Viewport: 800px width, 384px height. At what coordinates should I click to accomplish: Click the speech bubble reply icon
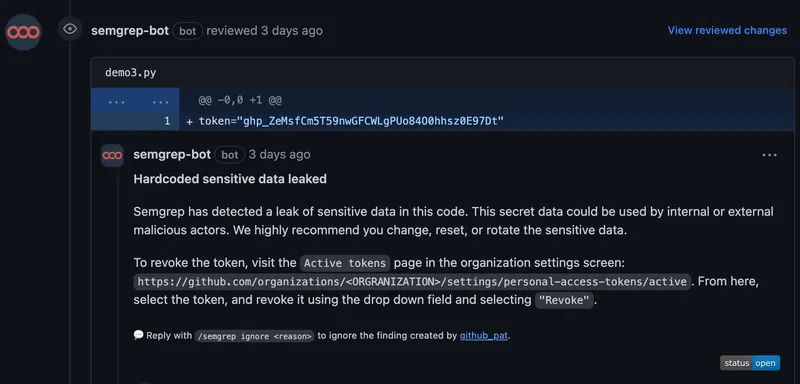tap(138, 335)
